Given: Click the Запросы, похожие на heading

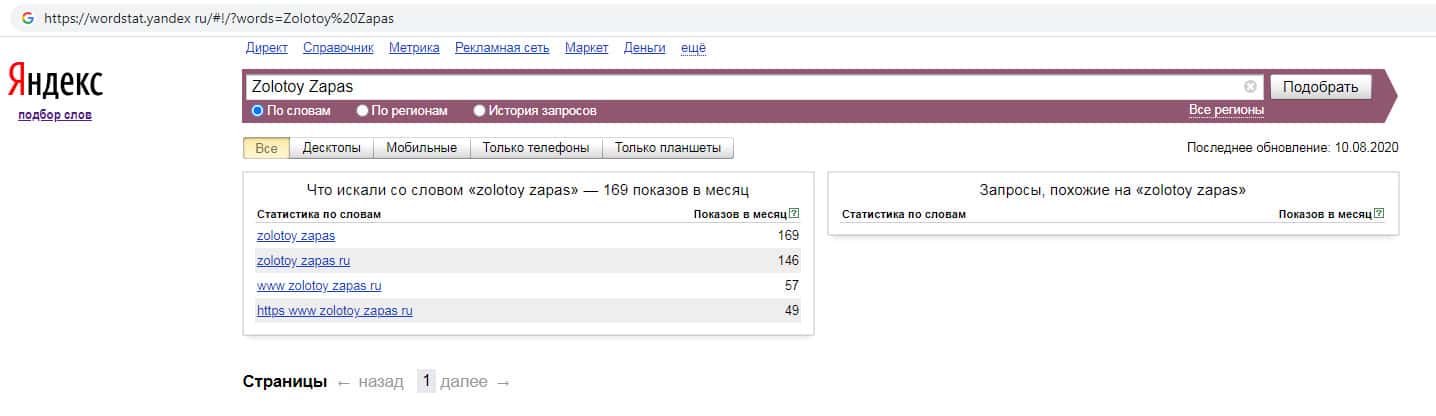Looking at the screenshot, I should (x=1113, y=189).
